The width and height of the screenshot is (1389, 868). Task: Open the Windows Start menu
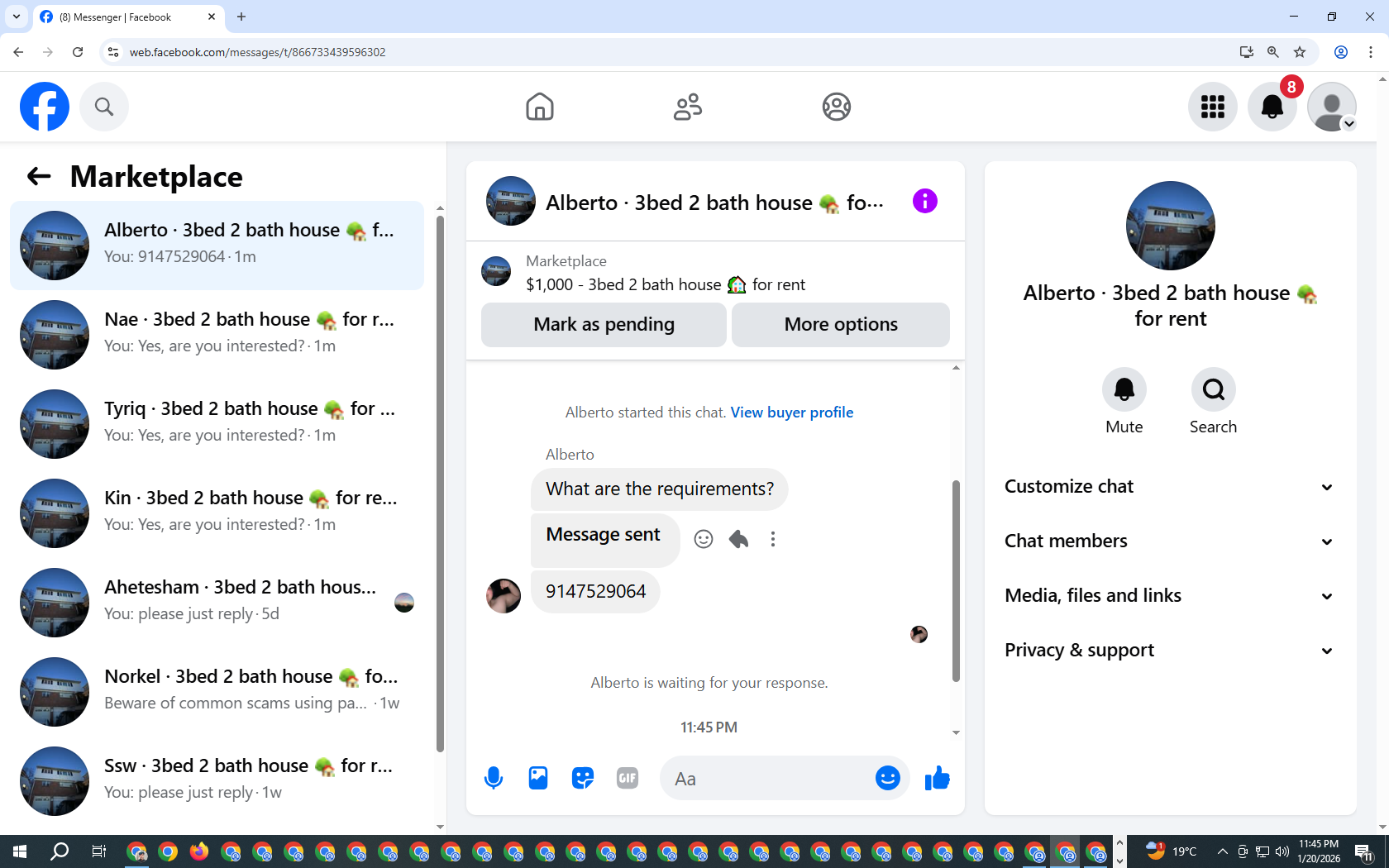click(20, 851)
